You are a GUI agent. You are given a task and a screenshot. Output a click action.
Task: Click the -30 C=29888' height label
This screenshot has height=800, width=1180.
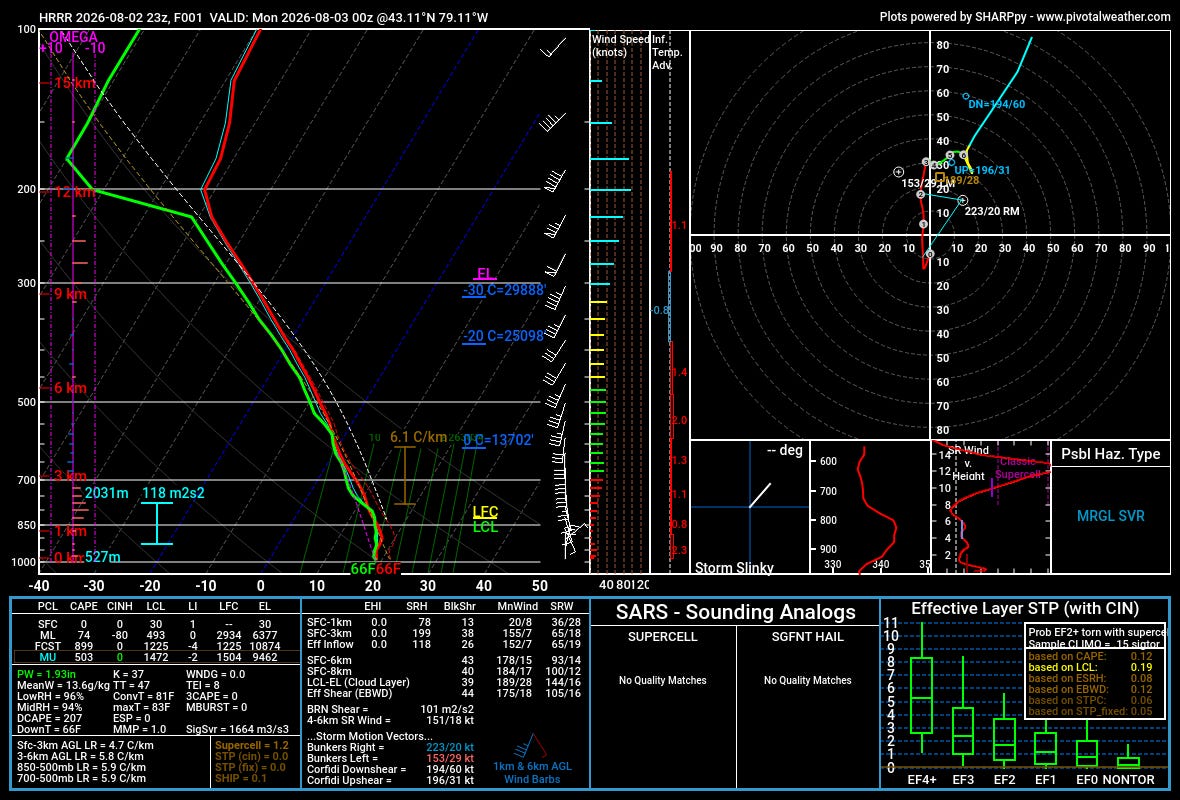[503, 290]
